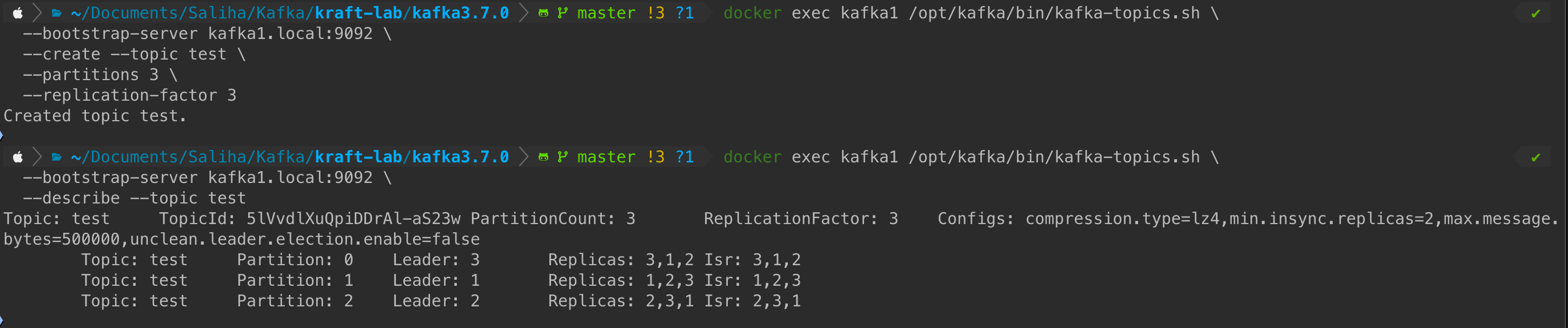Click the folder icon in the create-topic prompt
Screen dimensions: 1568x328
(57, 13)
